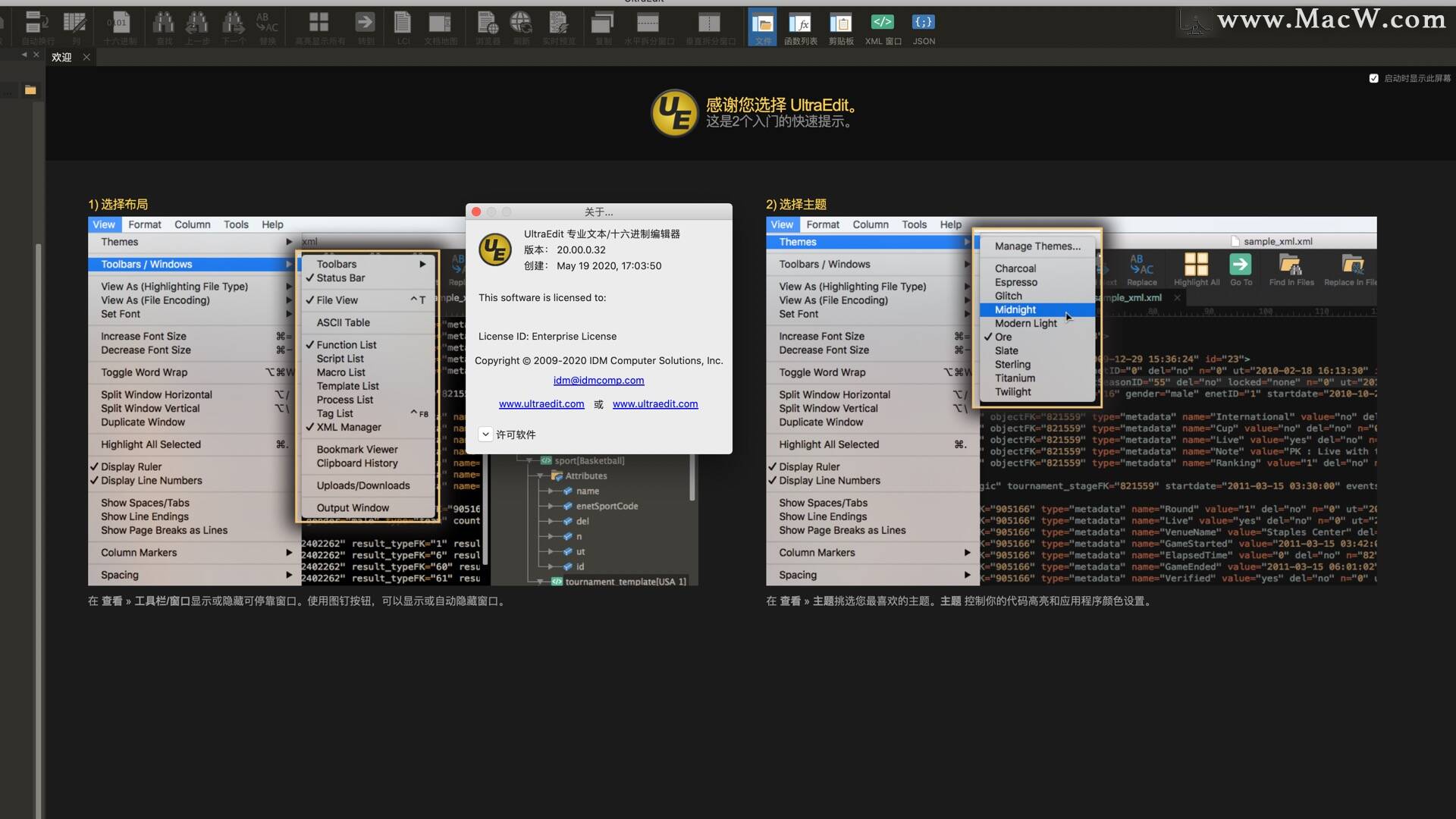Enable column mode (列) in toolbar

click(x=75, y=28)
